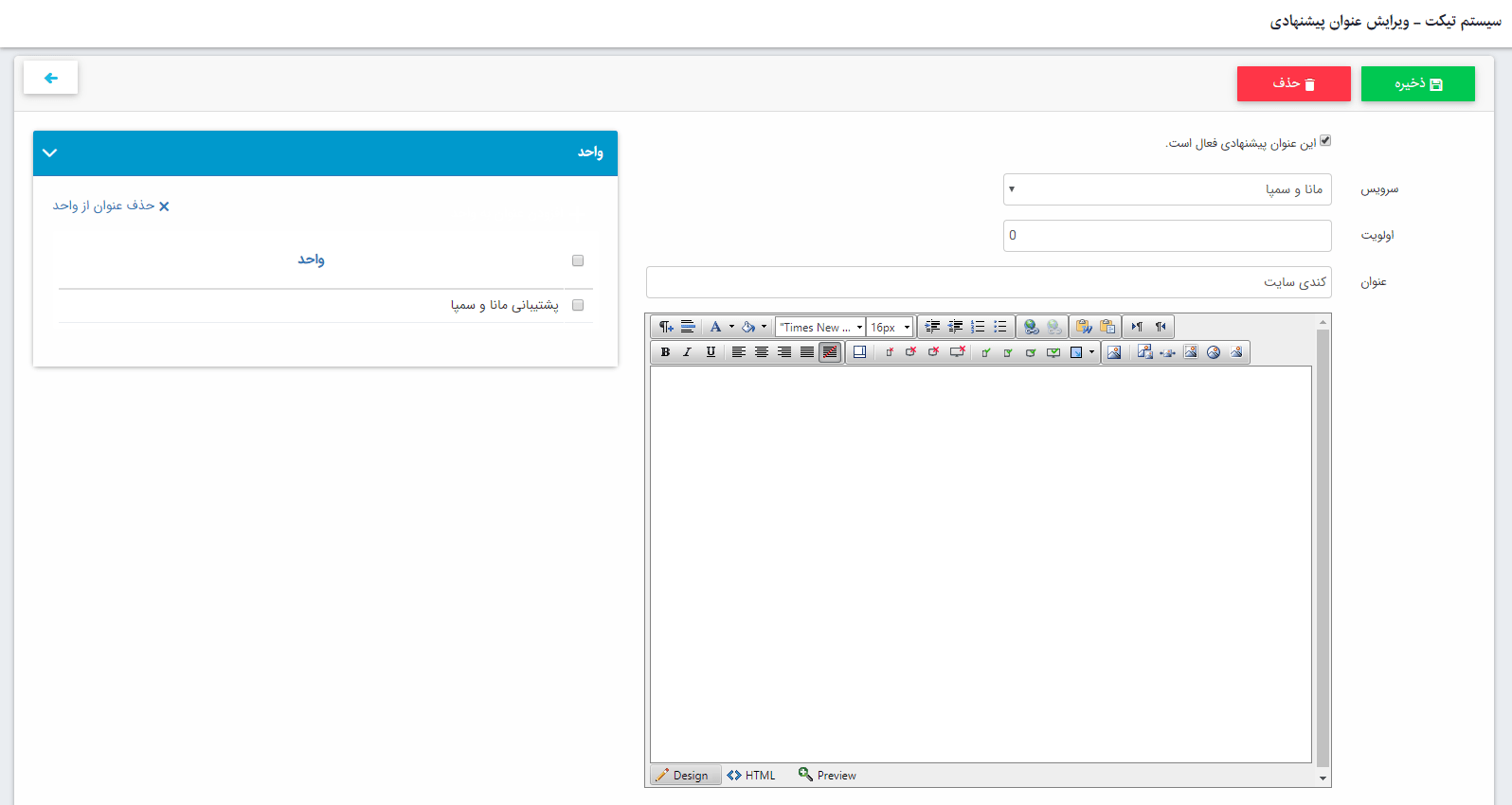The image size is (1512, 805).
Task: Switch to the Preview editor tab
Action: [827, 776]
